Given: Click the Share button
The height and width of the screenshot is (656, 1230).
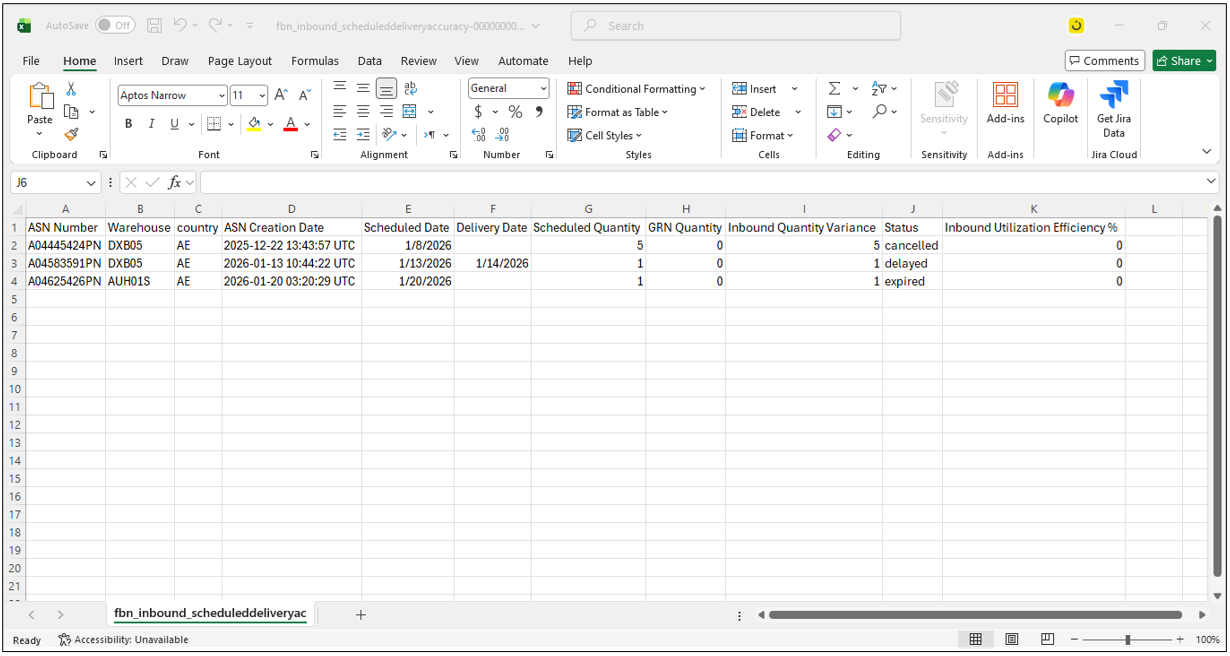Looking at the screenshot, I should point(1184,61).
